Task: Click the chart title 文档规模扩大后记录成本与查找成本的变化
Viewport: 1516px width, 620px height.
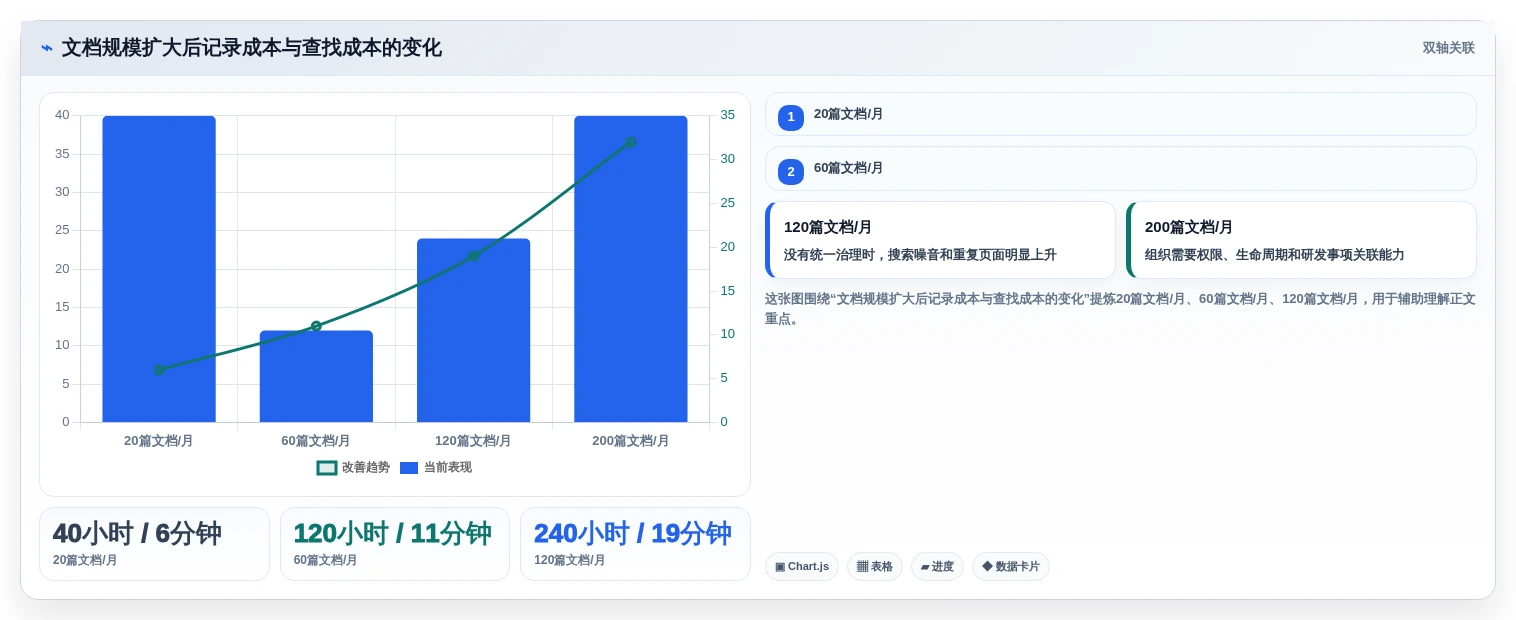Action: tap(252, 48)
